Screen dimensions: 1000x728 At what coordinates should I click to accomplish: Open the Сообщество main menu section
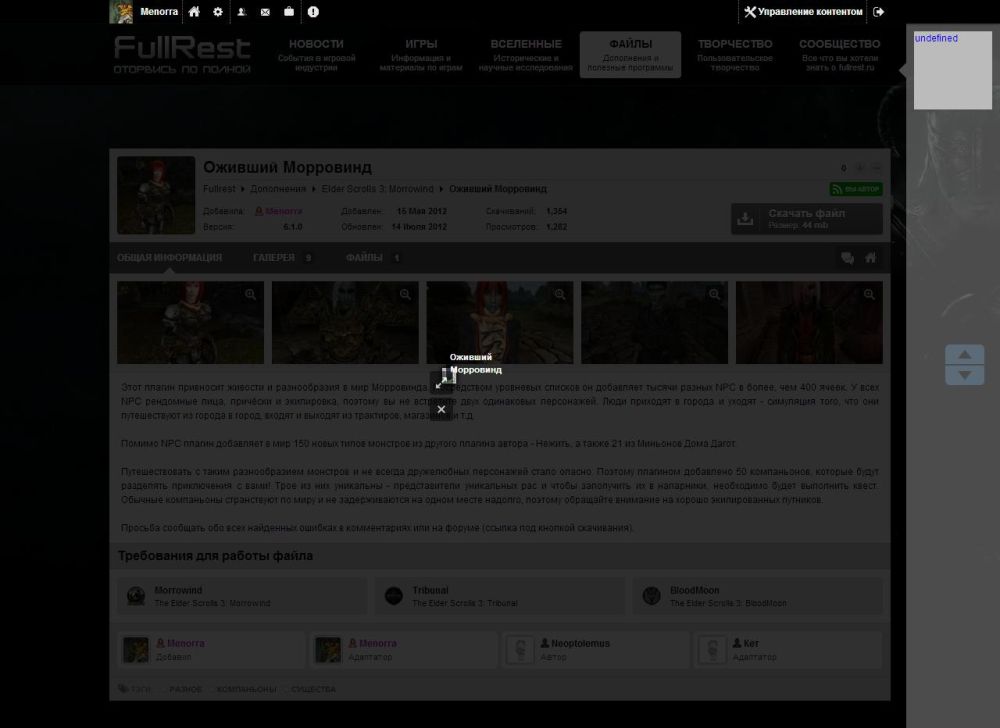click(x=839, y=54)
